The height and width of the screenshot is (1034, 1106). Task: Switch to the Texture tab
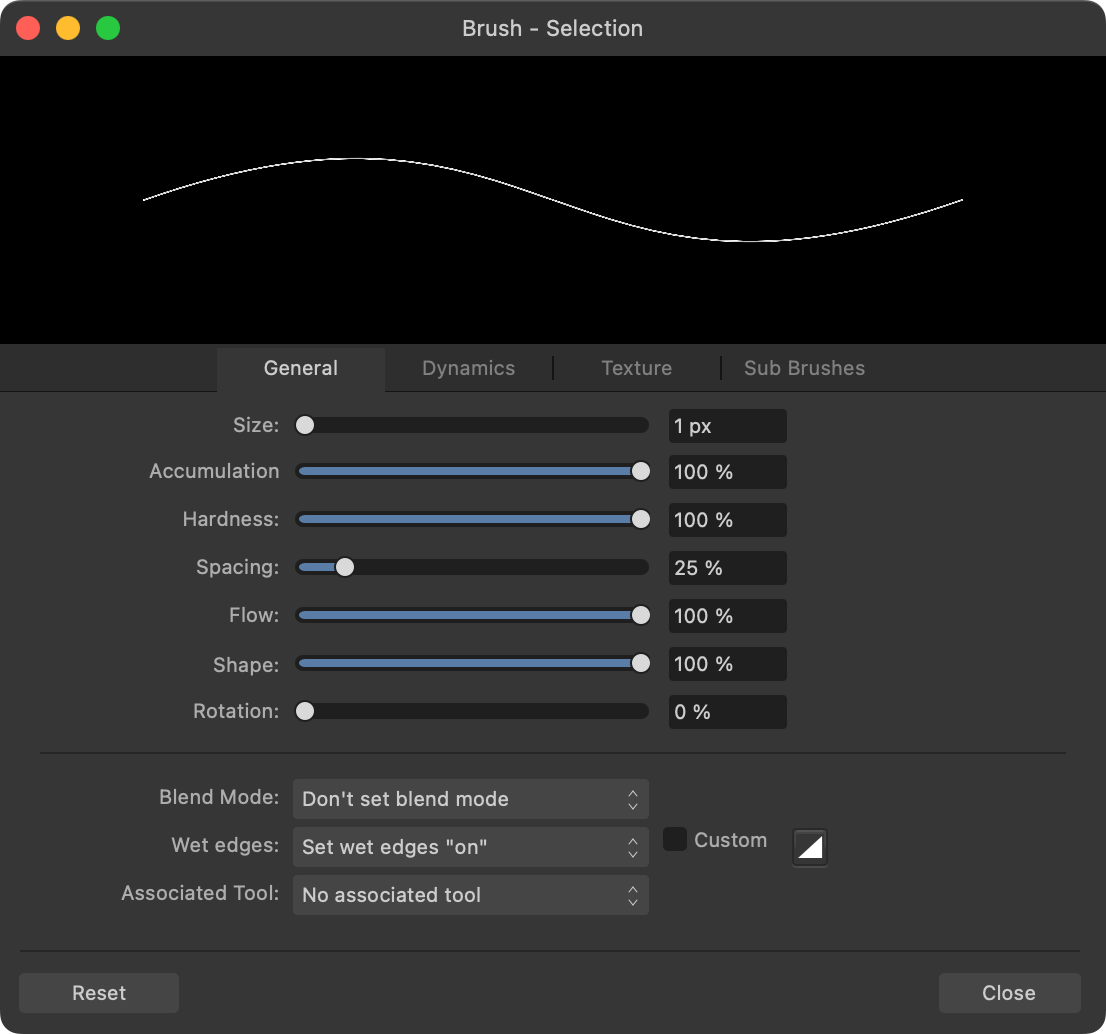pos(636,368)
